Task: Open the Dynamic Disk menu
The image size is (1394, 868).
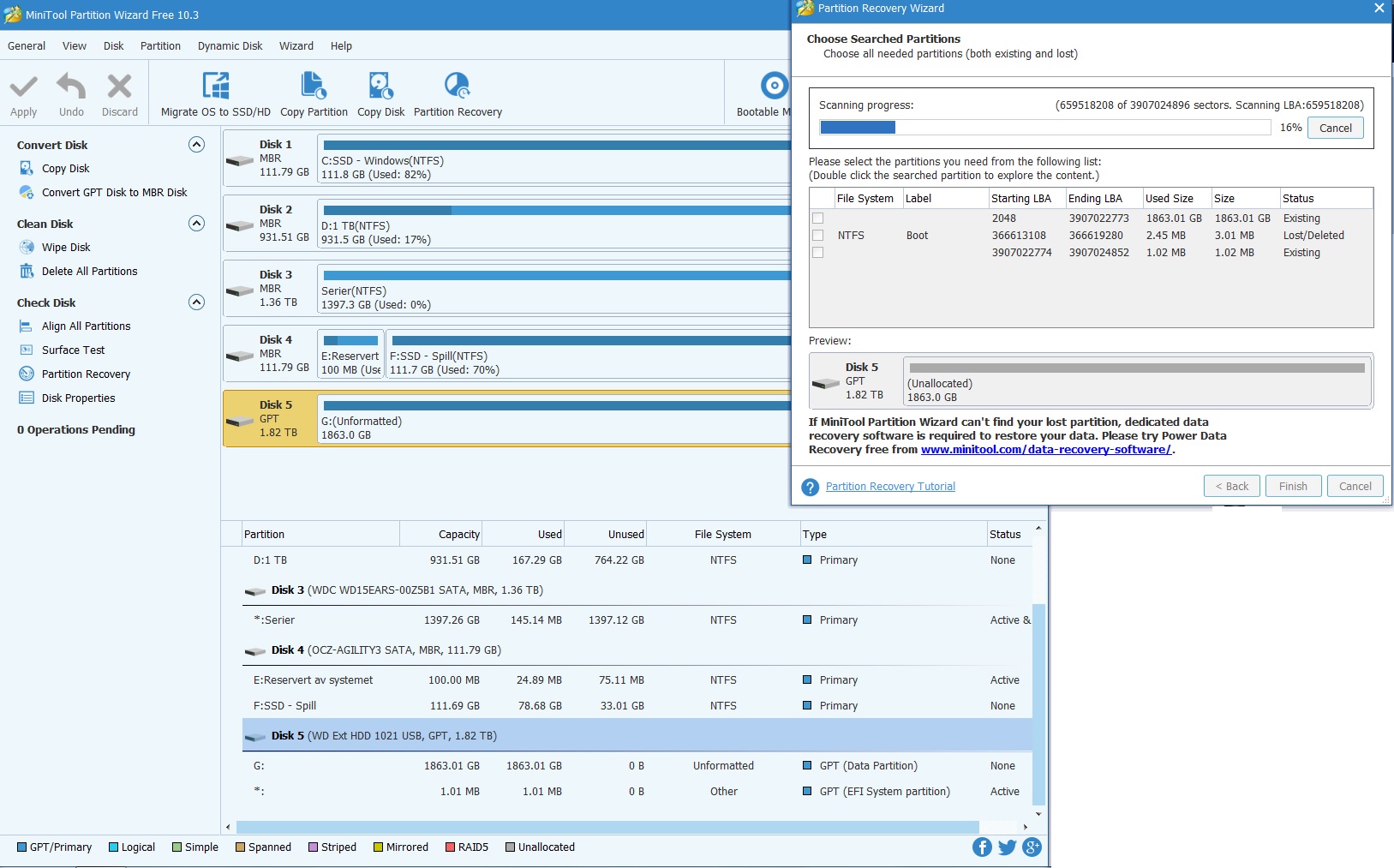Action: pyautogui.click(x=230, y=46)
